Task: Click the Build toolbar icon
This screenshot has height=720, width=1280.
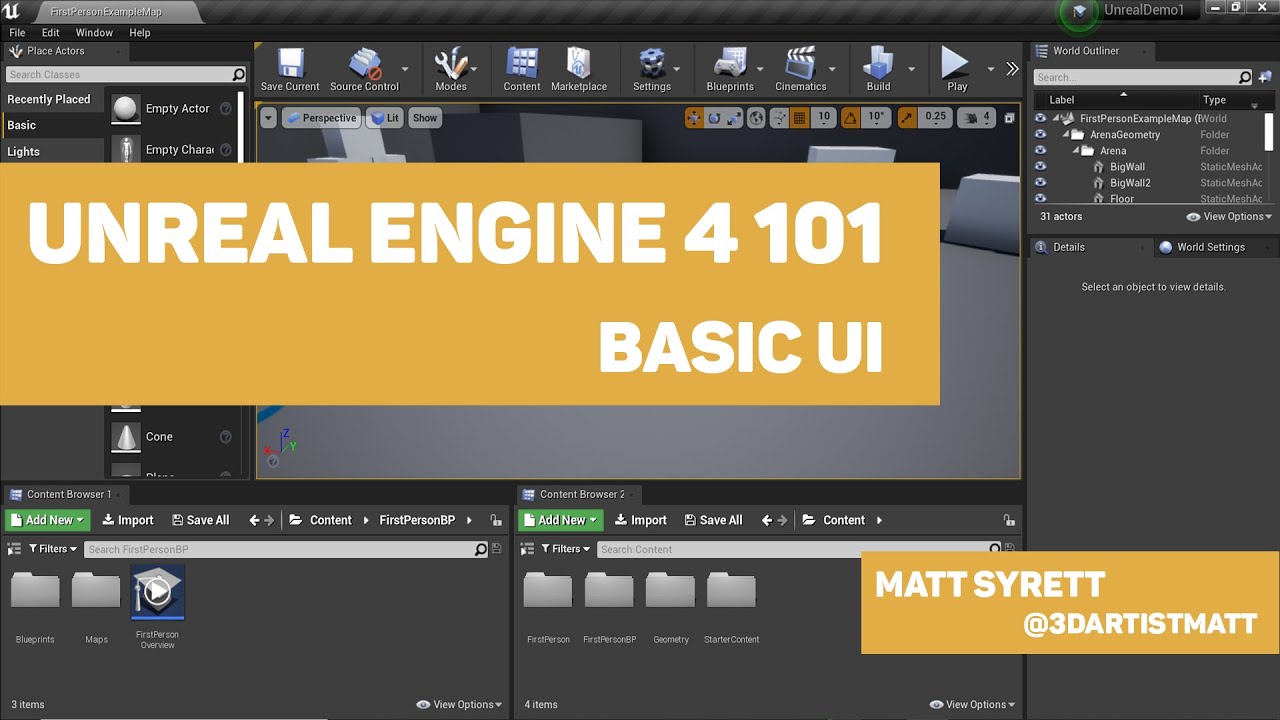Action: coord(878,70)
